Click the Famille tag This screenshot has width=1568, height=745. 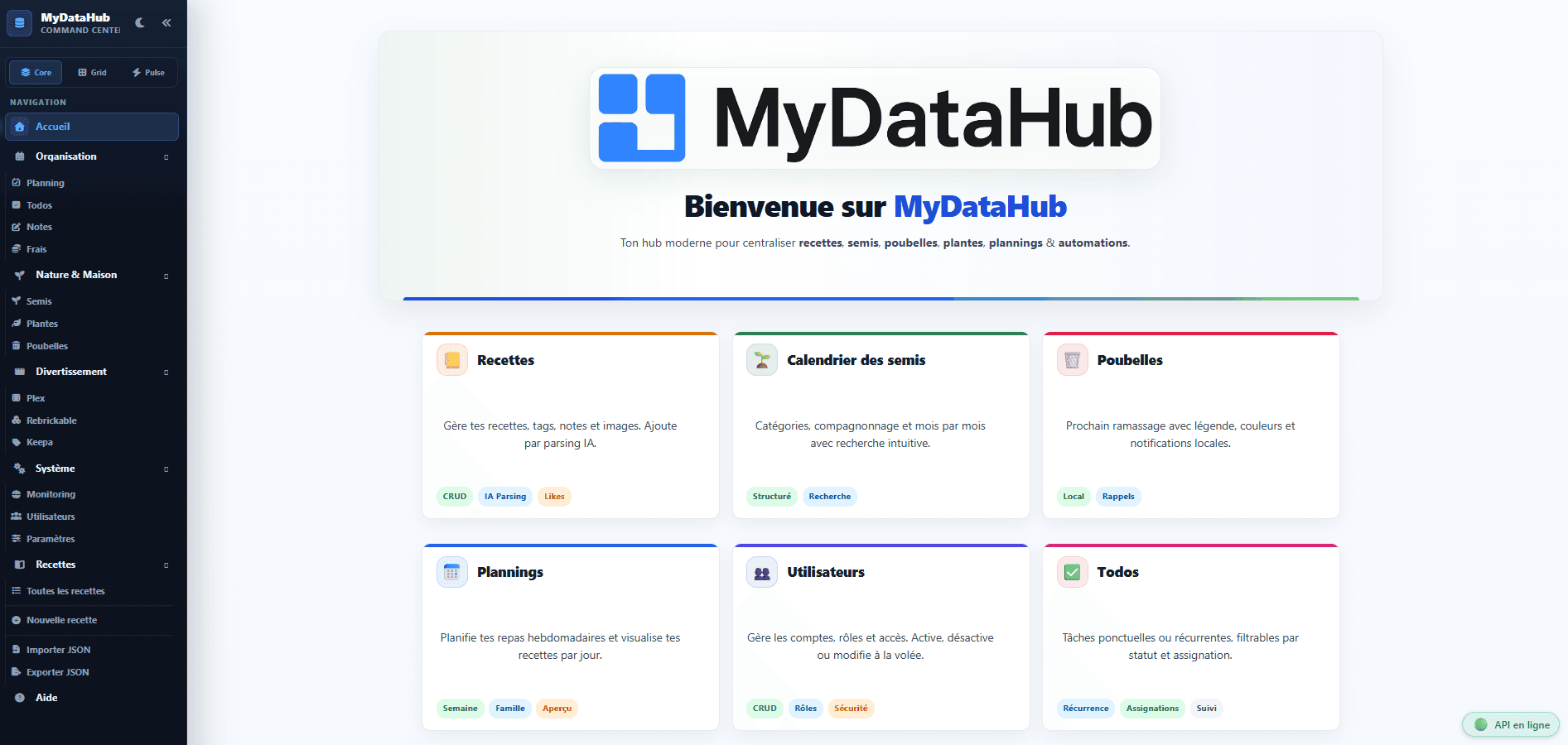pos(510,709)
